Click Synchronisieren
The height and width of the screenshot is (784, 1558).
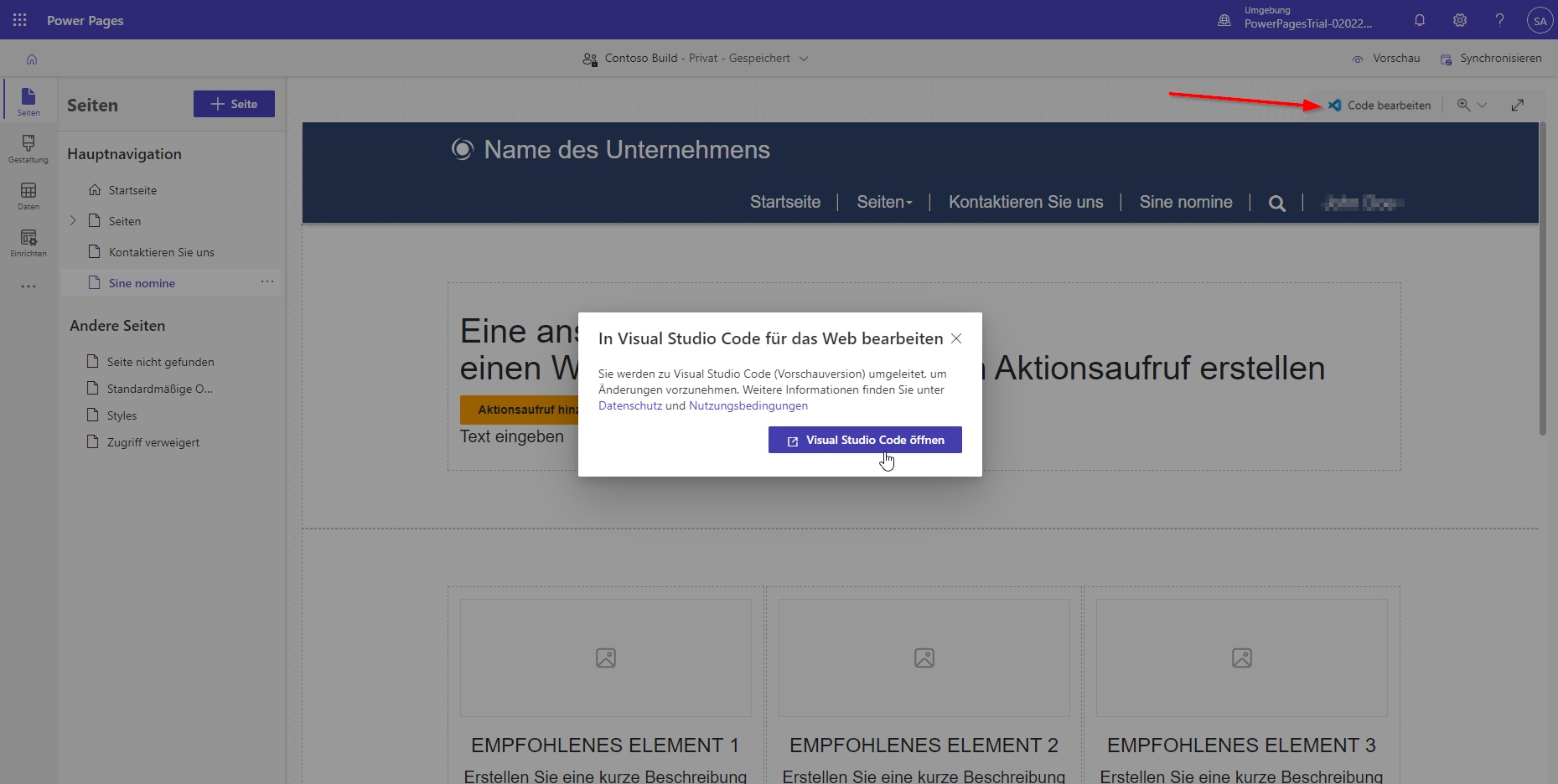coord(1491,59)
